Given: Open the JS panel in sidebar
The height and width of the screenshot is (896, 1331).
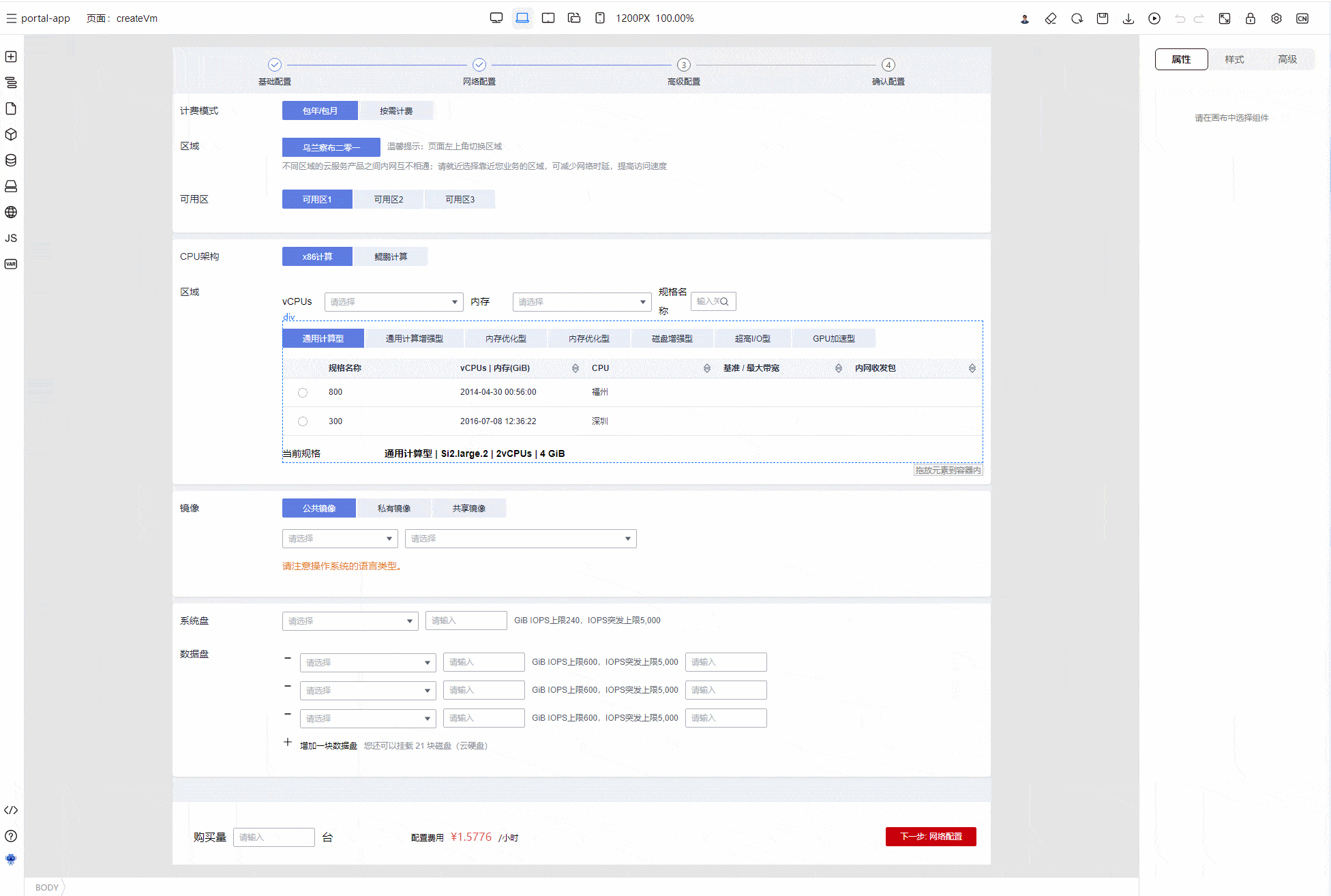Looking at the screenshot, I should click(11, 238).
